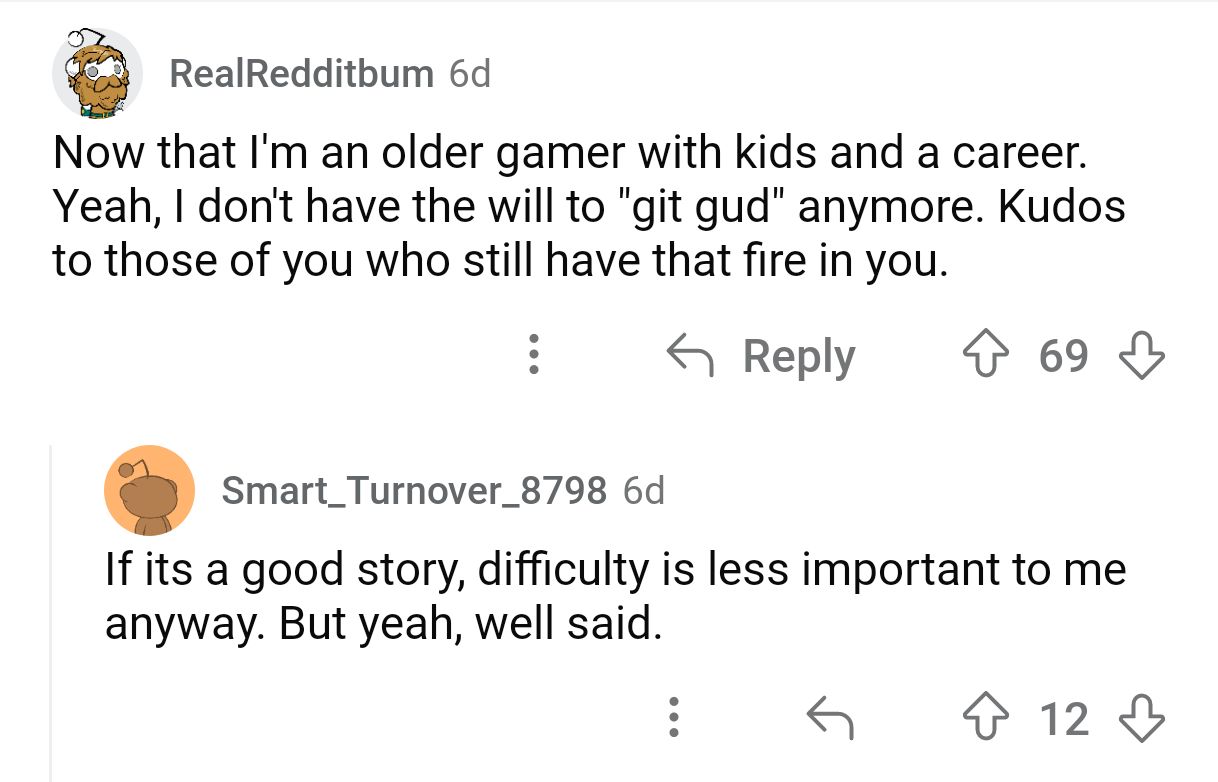Open Smart_Turnover_8798's orange avatar
Image resolution: width=1218 pixels, height=782 pixels.
pos(150,490)
